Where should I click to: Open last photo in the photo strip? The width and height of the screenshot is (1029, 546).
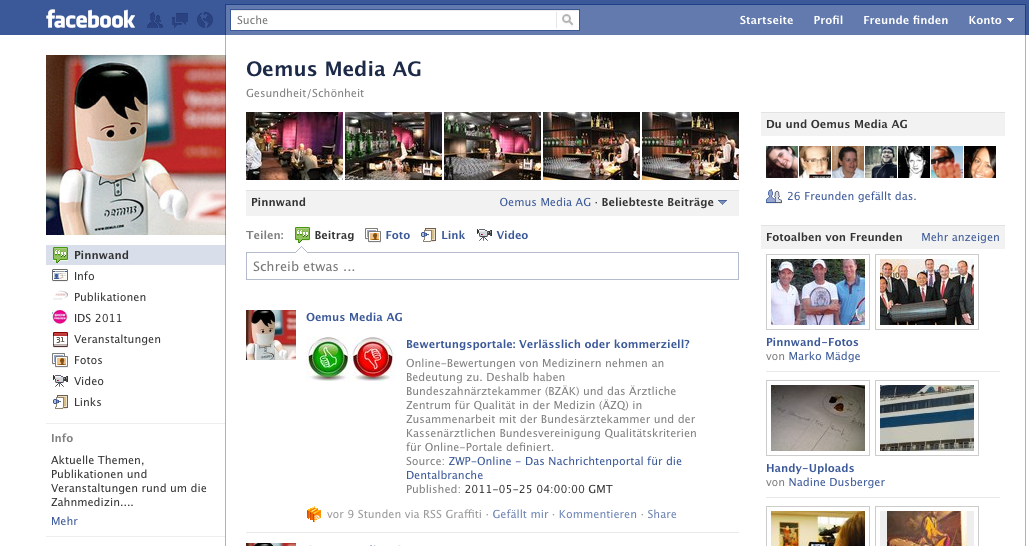(x=690, y=146)
